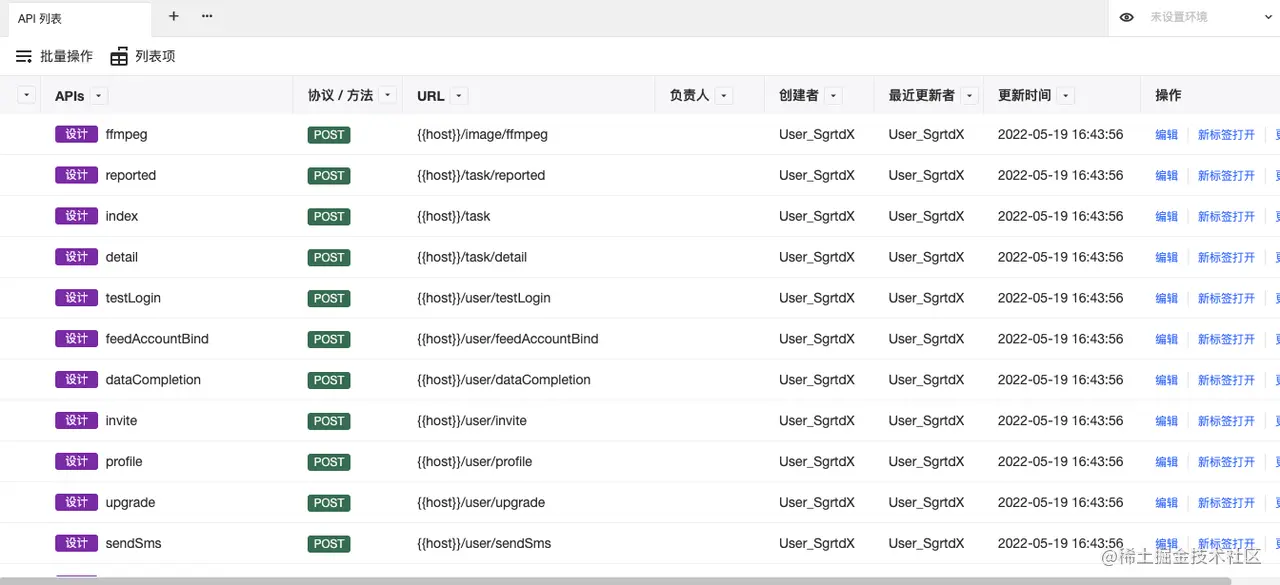The height and width of the screenshot is (585, 1280).
Task: Click the URL {{host}}/user/upgrade
Action: pyautogui.click(x=481, y=503)
